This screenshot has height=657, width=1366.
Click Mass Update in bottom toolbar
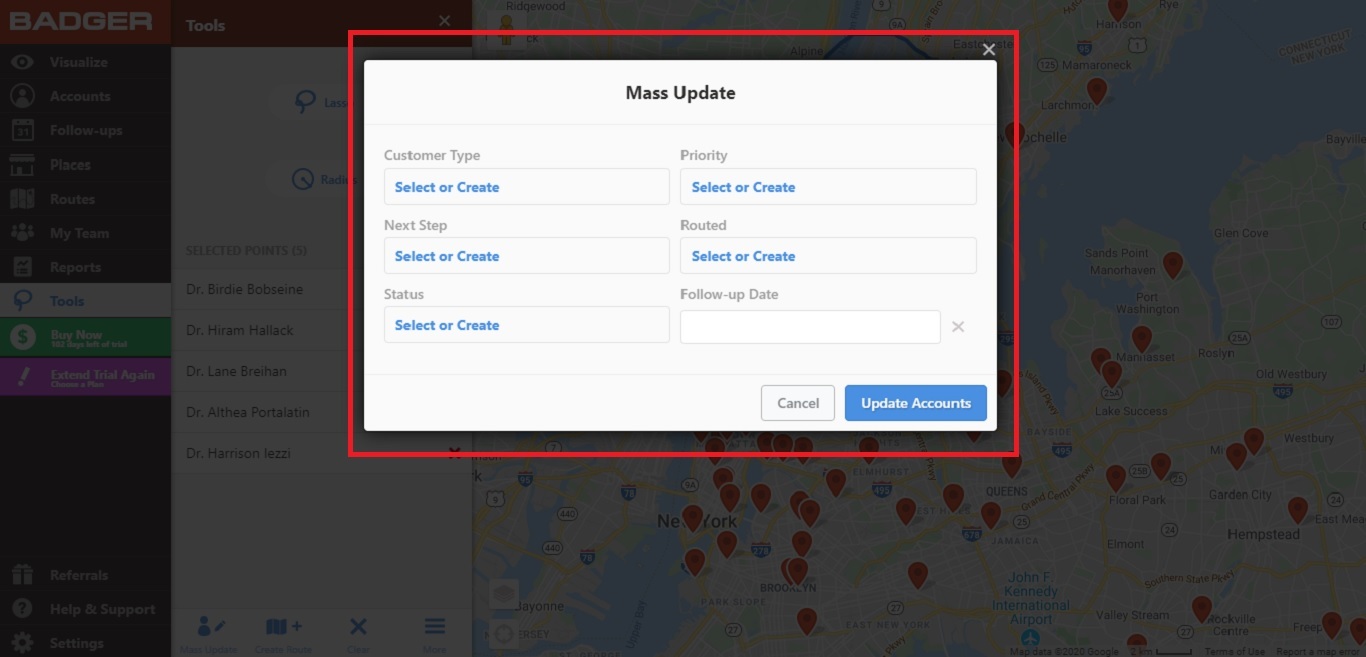point(210,634)
